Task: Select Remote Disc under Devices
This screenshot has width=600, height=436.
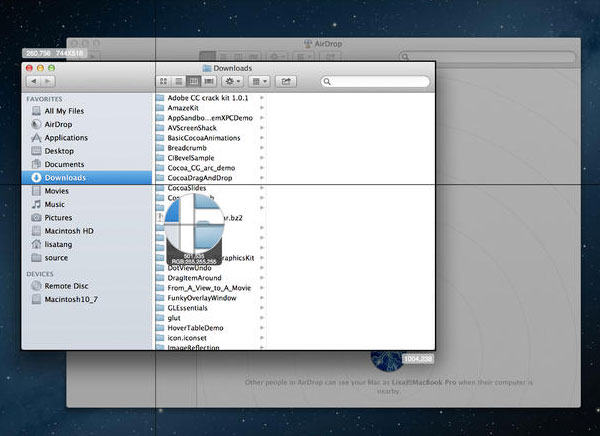Action: [87, 286]
